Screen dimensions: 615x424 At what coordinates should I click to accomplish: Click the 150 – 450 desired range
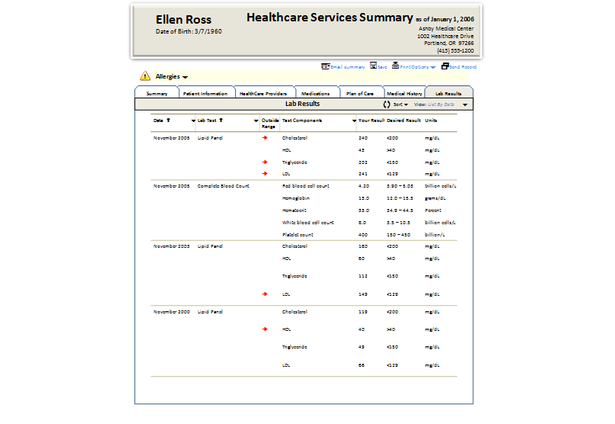(x=398, y=235)
